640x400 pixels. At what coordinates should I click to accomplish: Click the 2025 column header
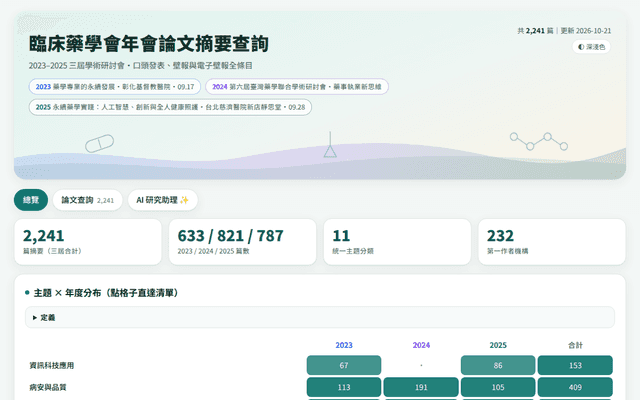pos(498,345)
